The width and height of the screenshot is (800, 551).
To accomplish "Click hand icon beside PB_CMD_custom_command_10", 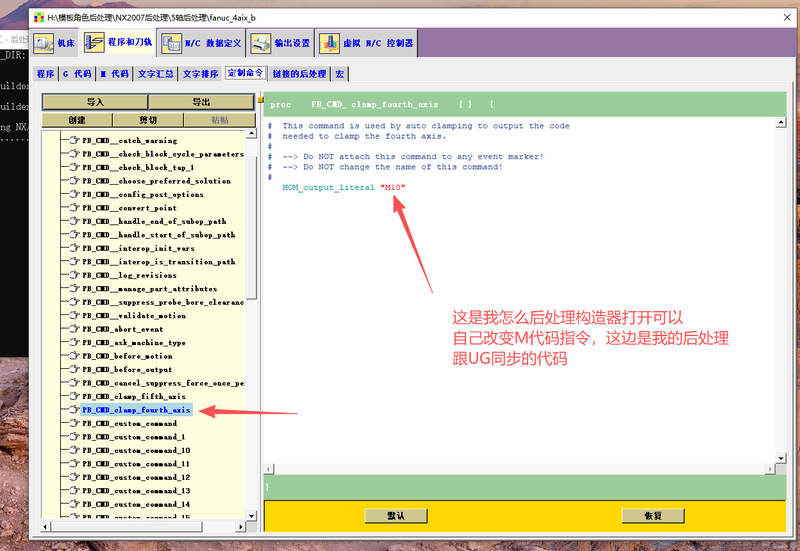I will [x=73, y=451].
